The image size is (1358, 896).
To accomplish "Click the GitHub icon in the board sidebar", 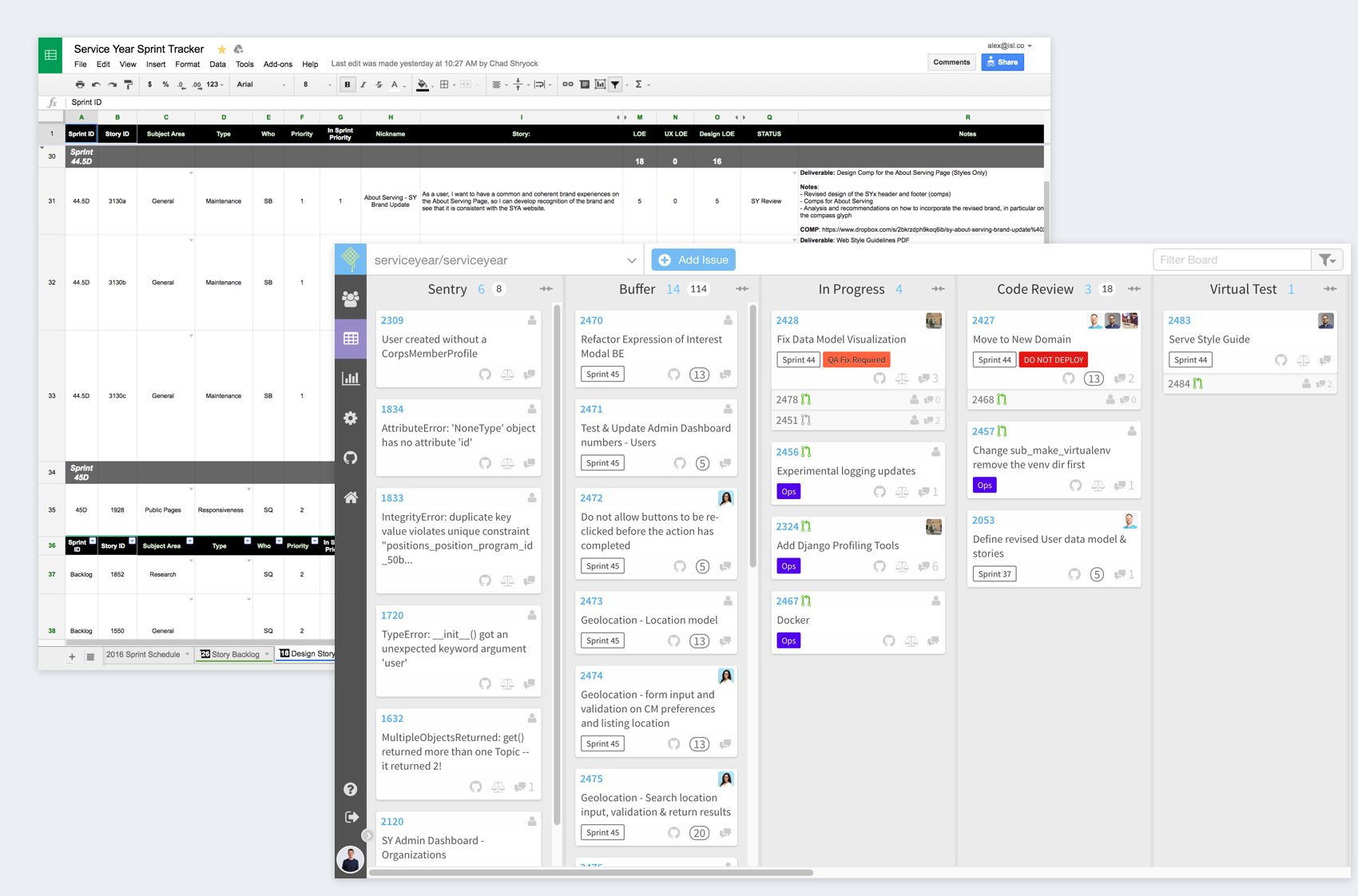I will (x=351, y=458).
